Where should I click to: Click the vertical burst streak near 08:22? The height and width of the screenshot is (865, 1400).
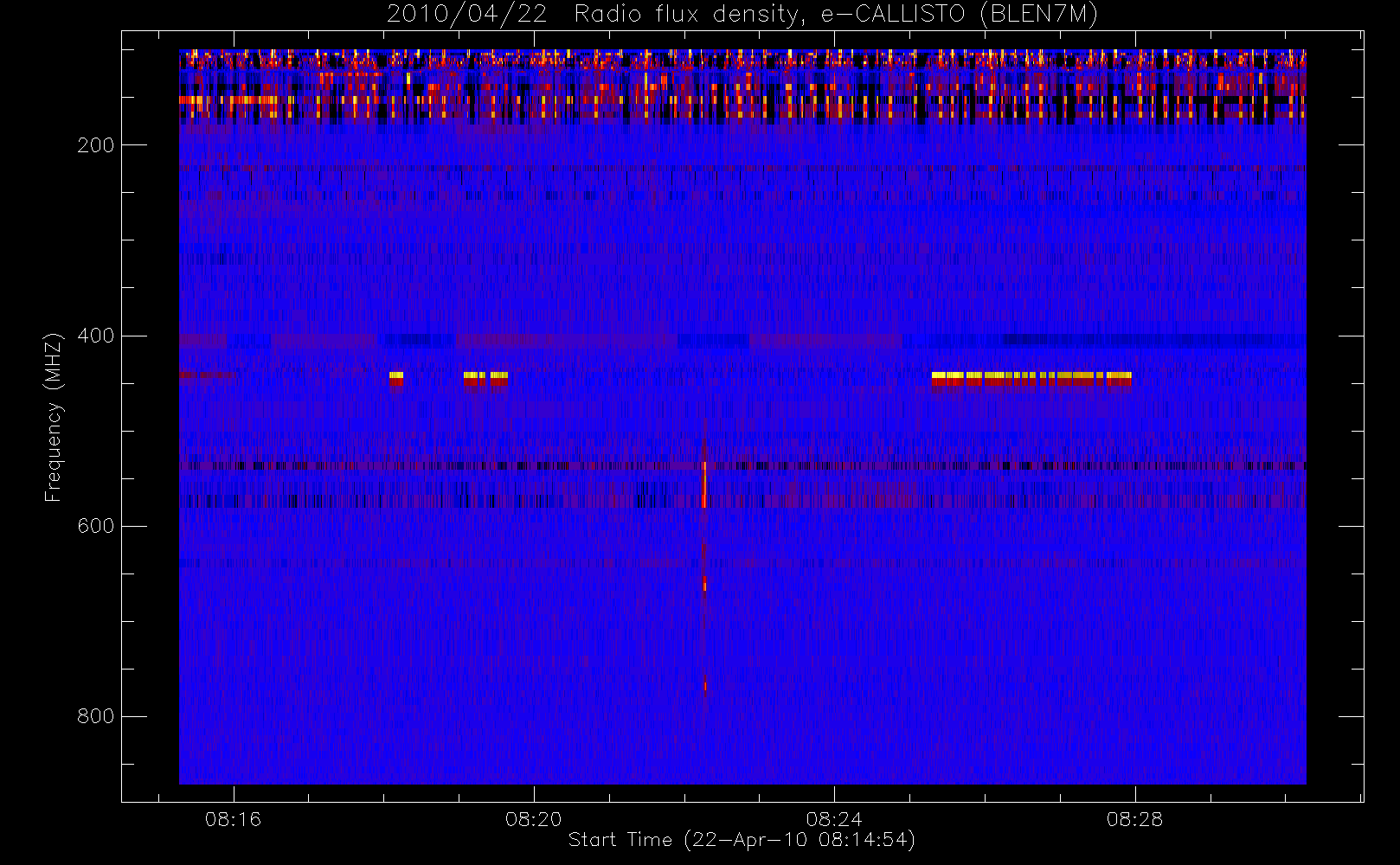click(x=704, y=554)
